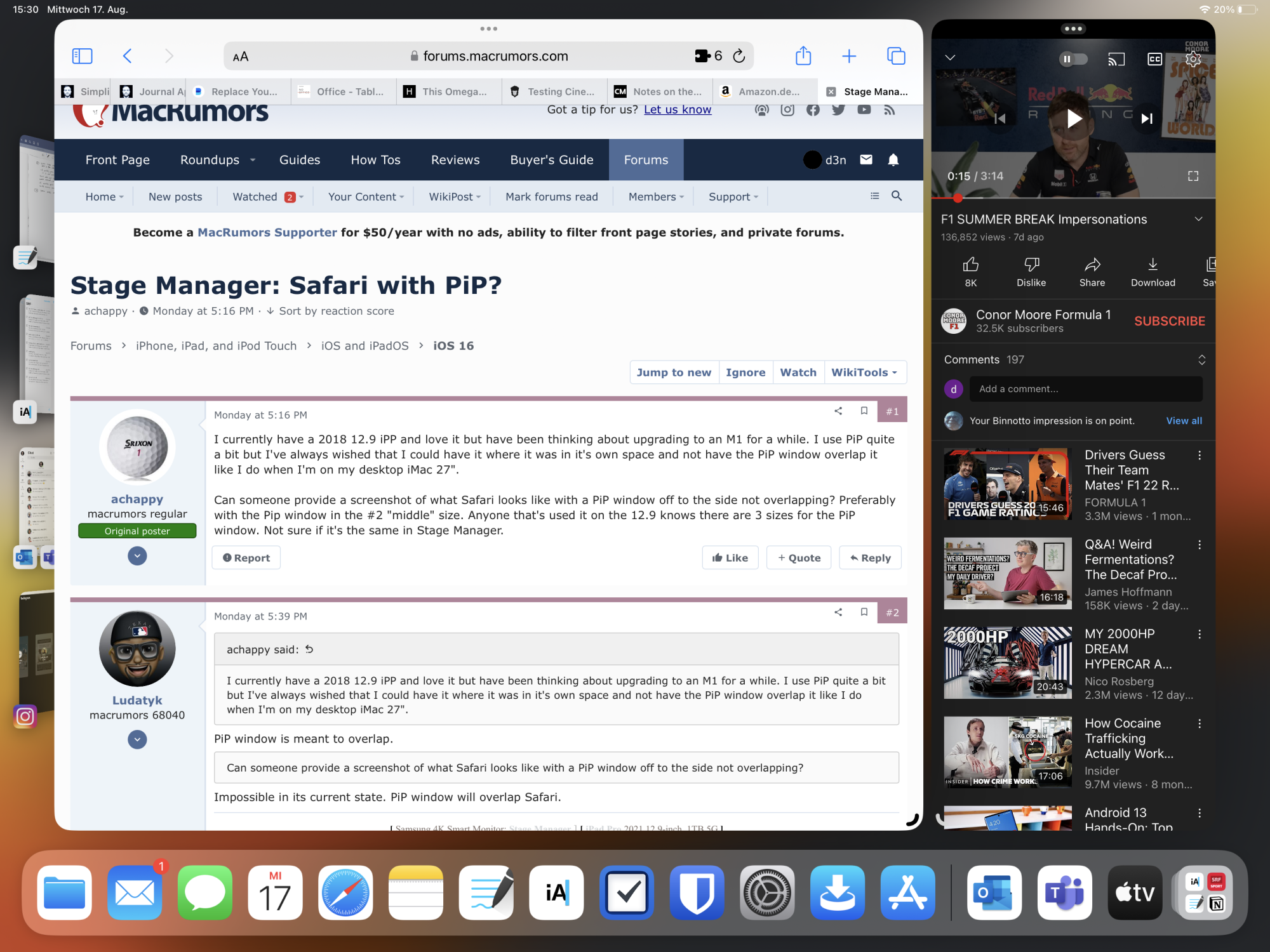
Task: Open new Safari tab
Action: pos(849,56)
